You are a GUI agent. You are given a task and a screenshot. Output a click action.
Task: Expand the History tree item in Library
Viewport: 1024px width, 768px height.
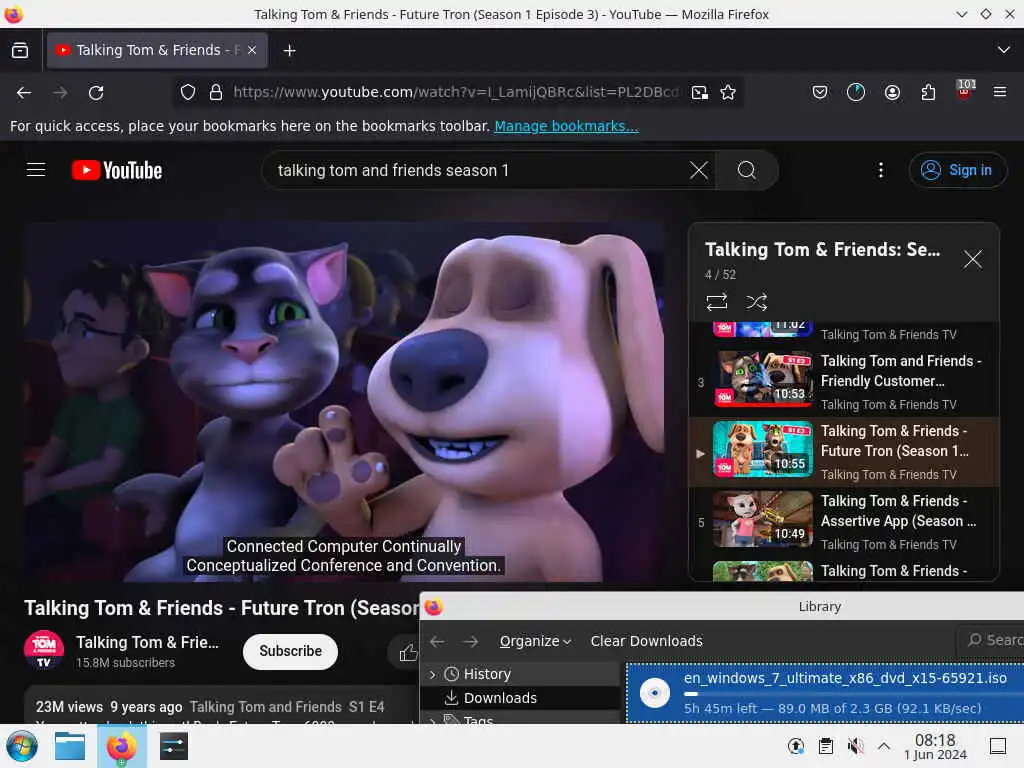click(432, 674)
